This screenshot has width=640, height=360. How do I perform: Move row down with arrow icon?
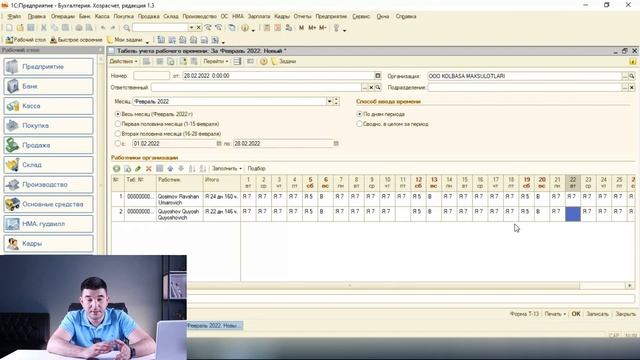tap(181, 169)
